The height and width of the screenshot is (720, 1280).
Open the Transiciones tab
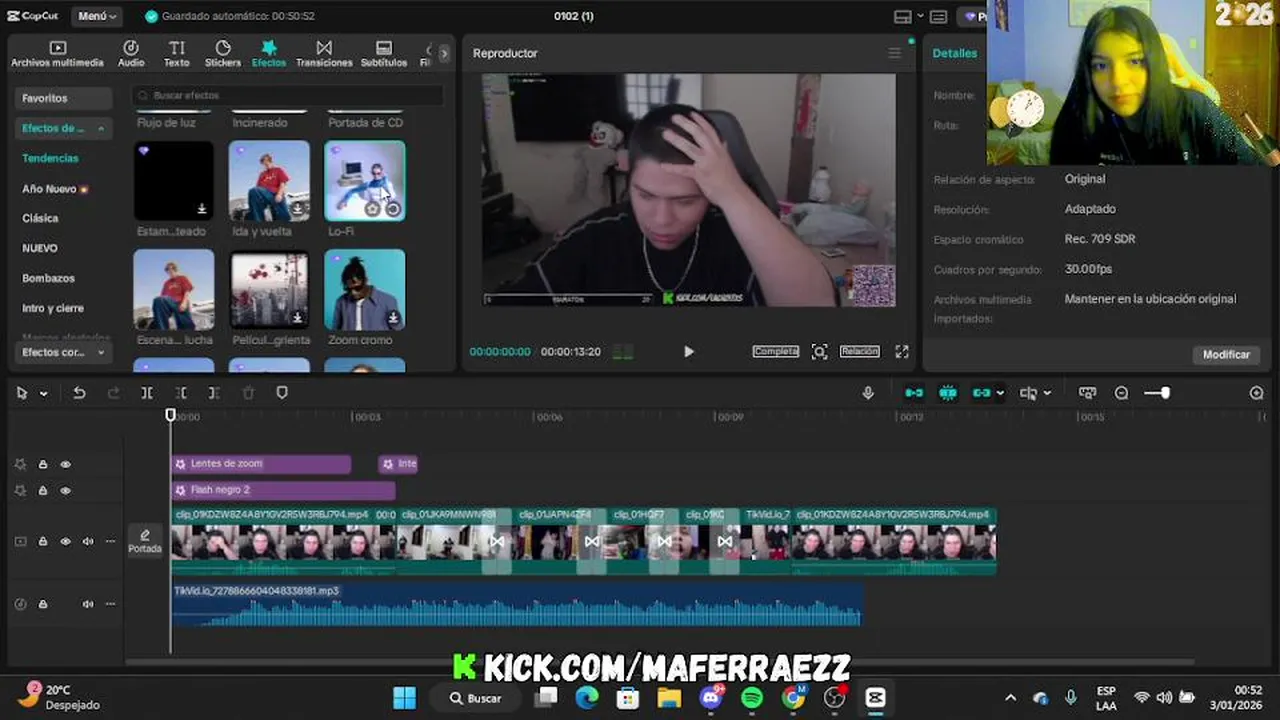click(x=324, y=54)
